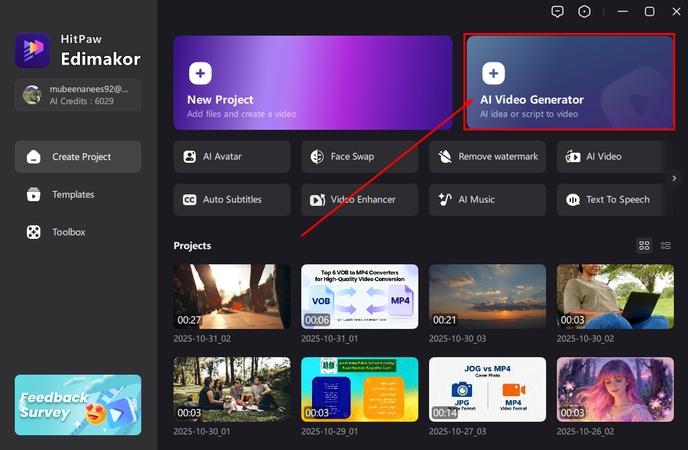Open the AI Music tool

487,200
